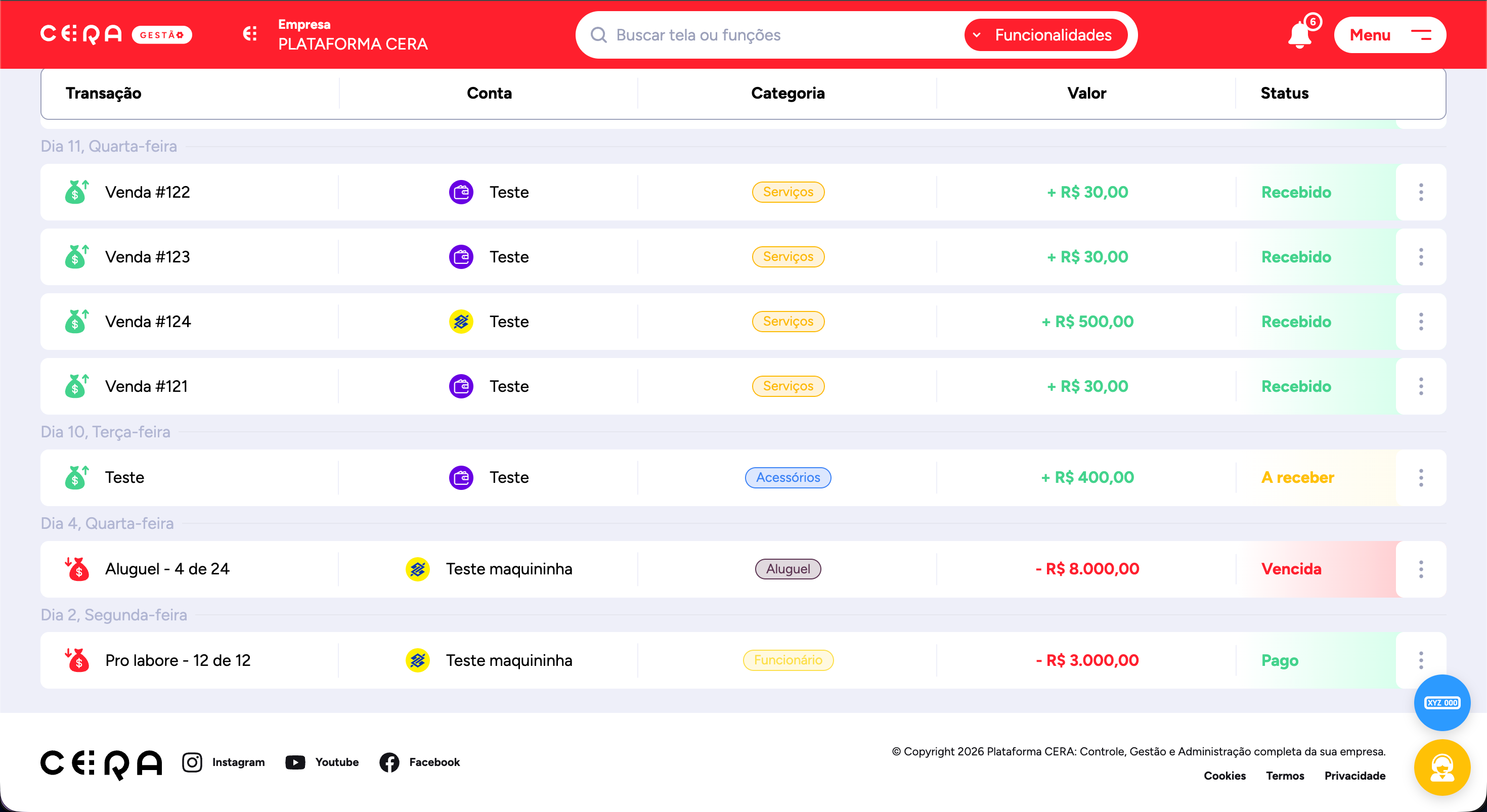Open three-dot menu for Aluguel row
This screenshot has height=812, width=1487.
1421,569
